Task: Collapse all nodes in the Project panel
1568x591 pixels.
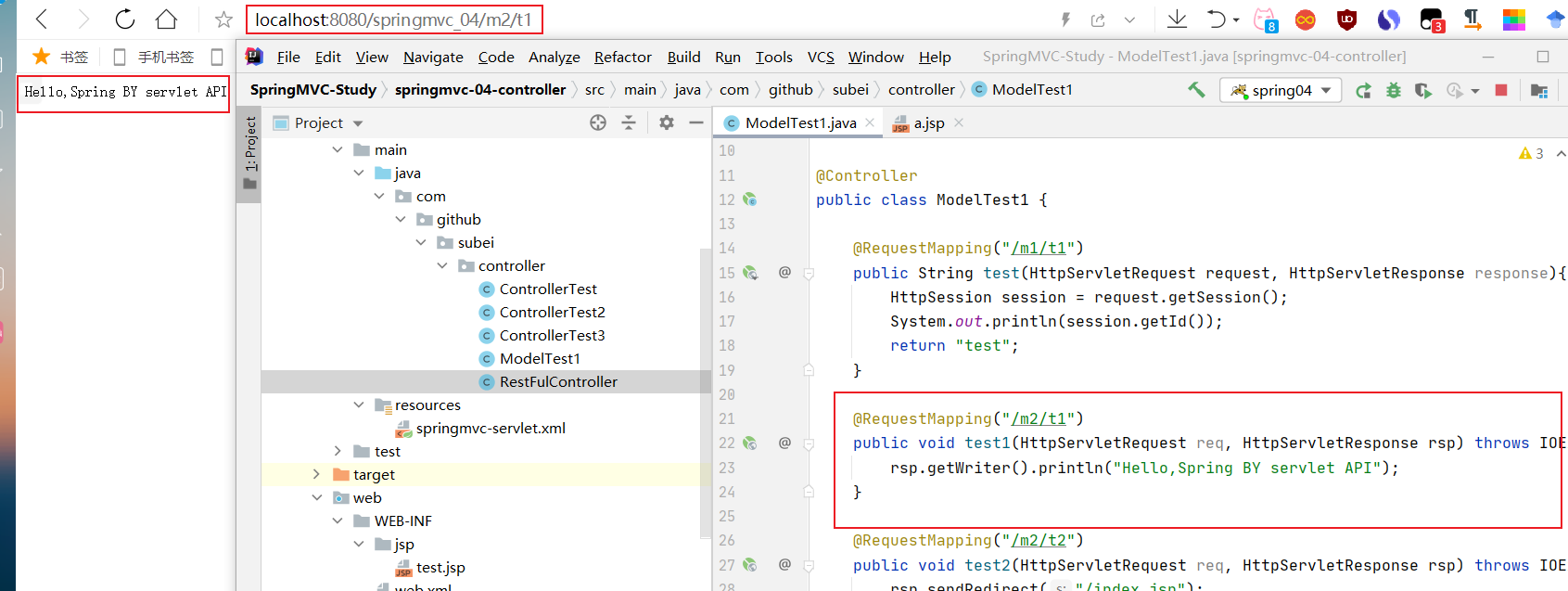Action: pos(629,122)
